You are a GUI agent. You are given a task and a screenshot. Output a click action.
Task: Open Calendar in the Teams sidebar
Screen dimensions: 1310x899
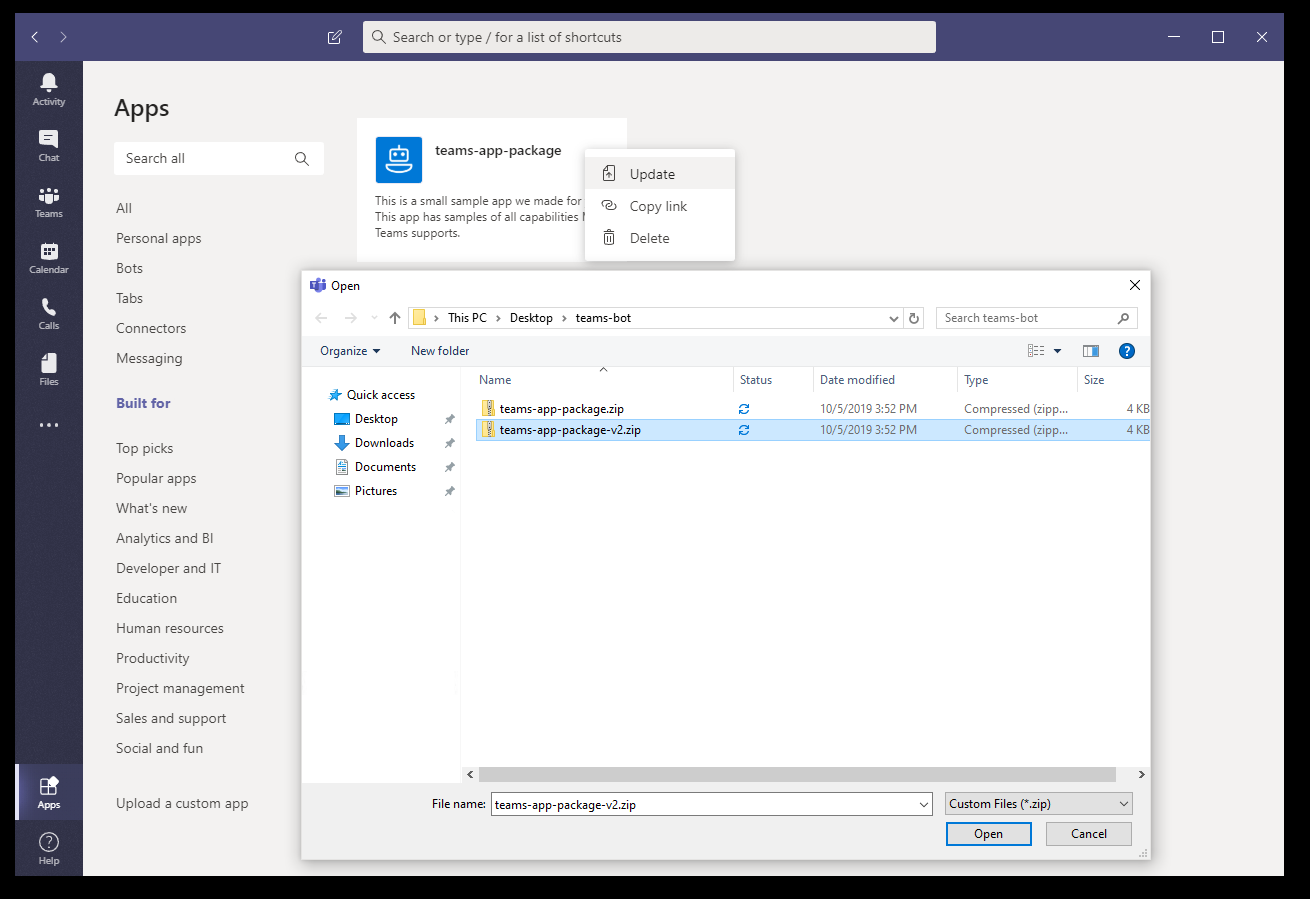point(48,257)
